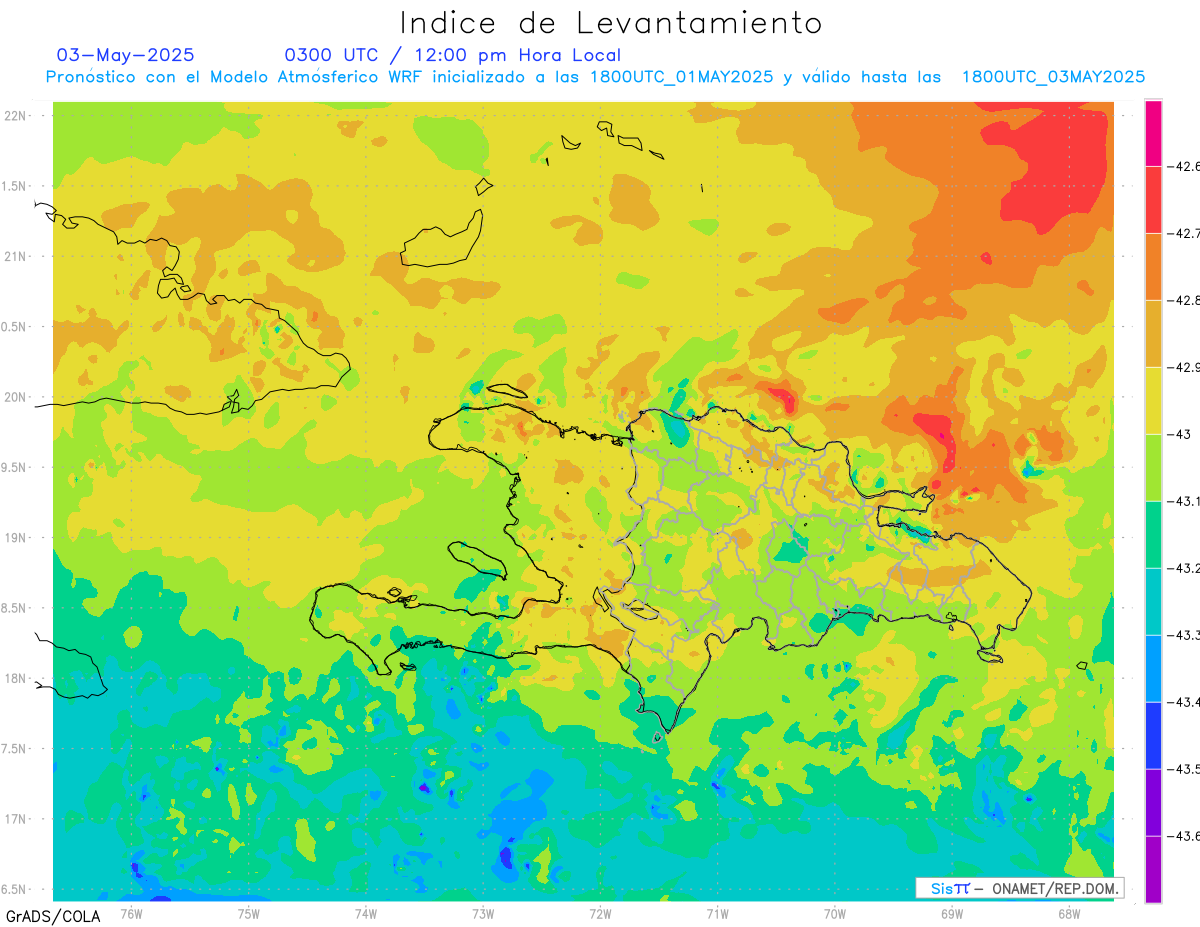The width and height of the screenshot is (1200, 927).
Task: Click the '0300 UTC / 12:00 pm Hora Local' text
Action: [453, 55]
